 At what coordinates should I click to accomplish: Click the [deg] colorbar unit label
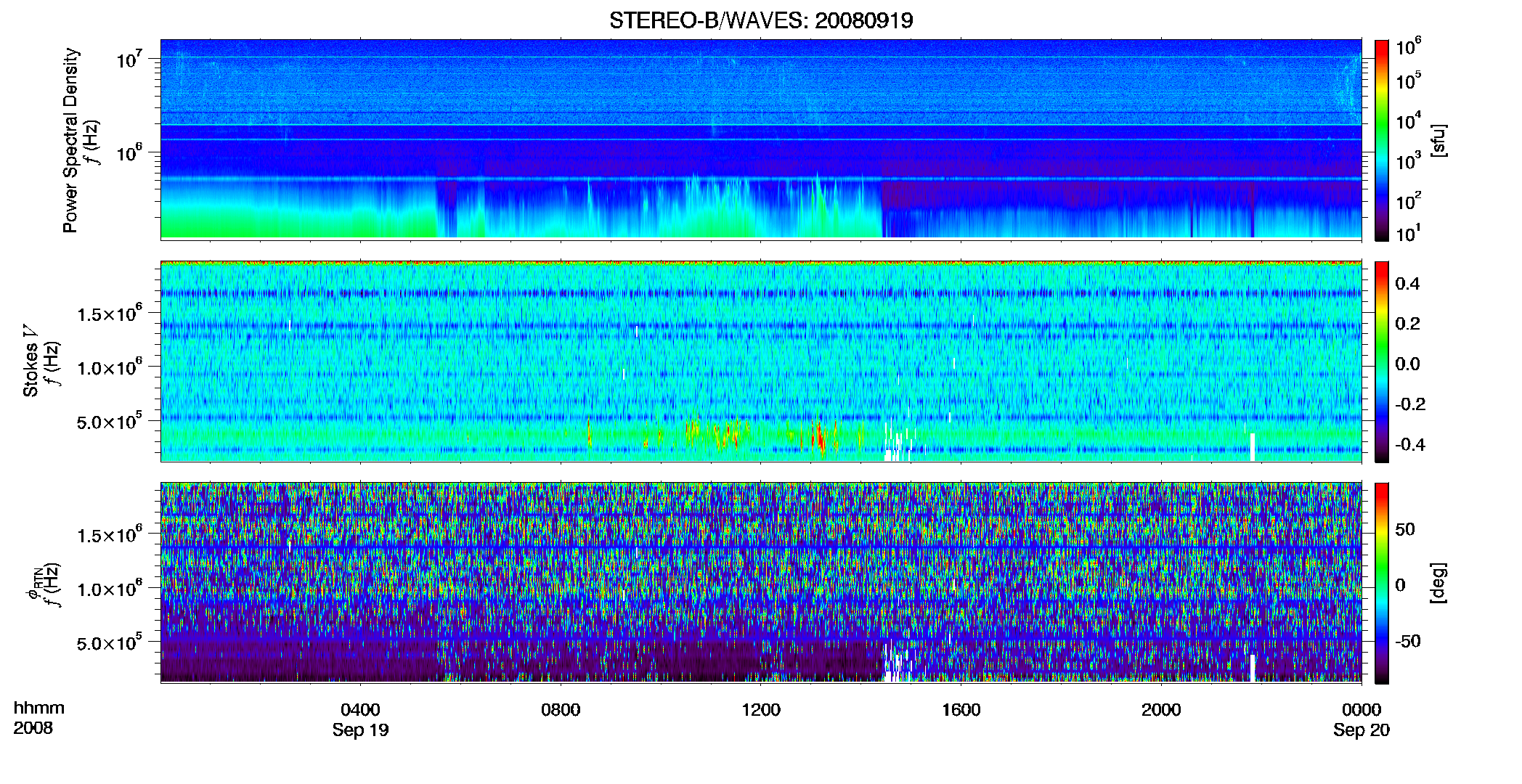(x=1438, y=583)
